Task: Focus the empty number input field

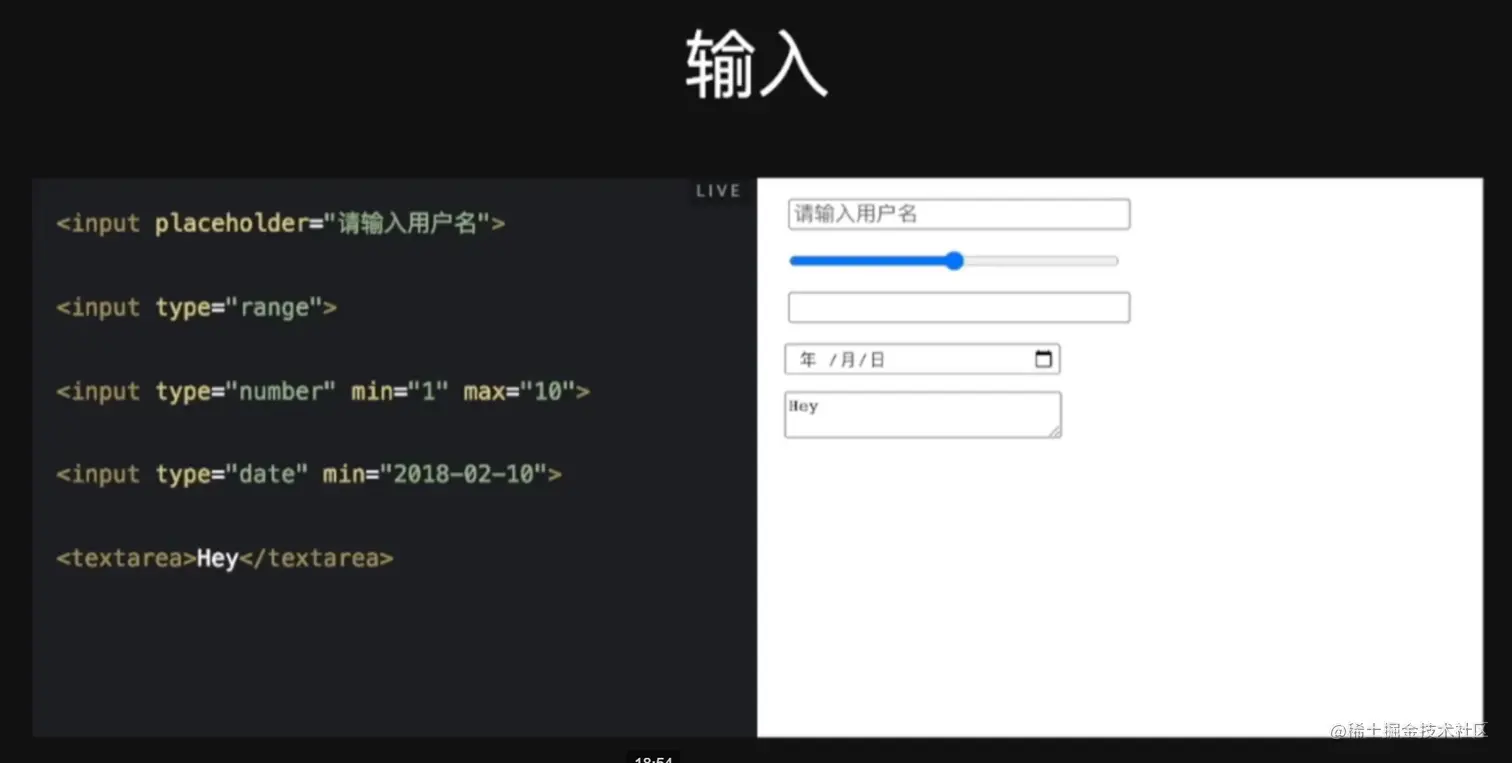Action: click(957, 306)
